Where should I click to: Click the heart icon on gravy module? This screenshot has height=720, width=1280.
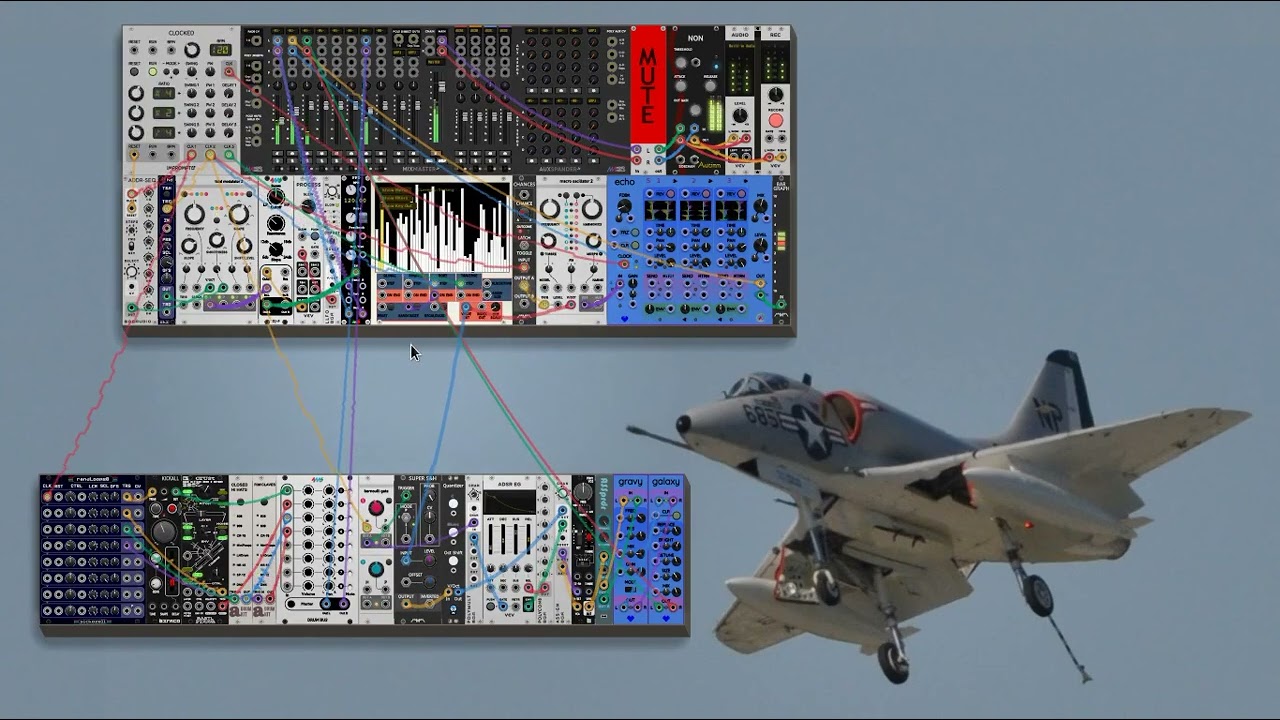pyautogui.click(x=630, y=618)
